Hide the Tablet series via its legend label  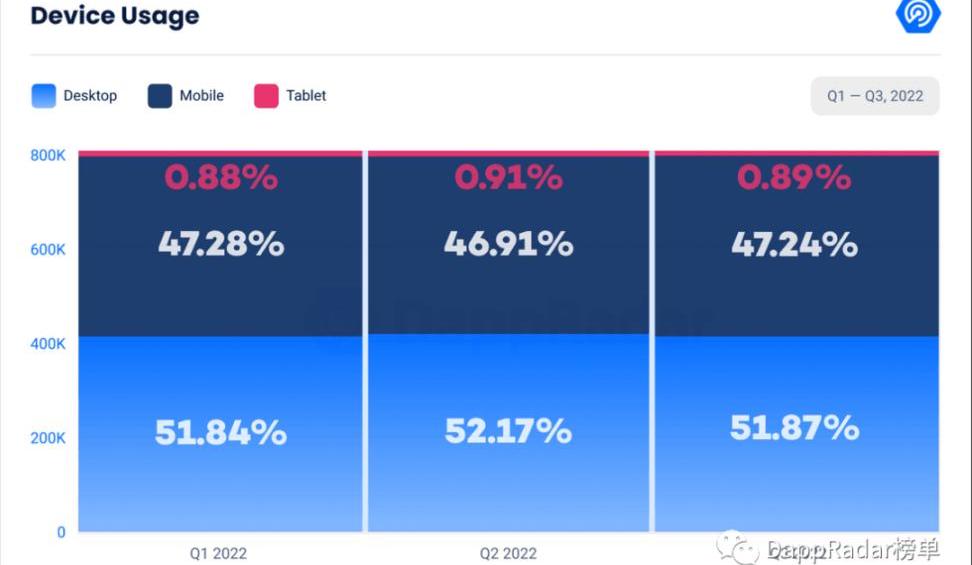[x=306, y=96]
